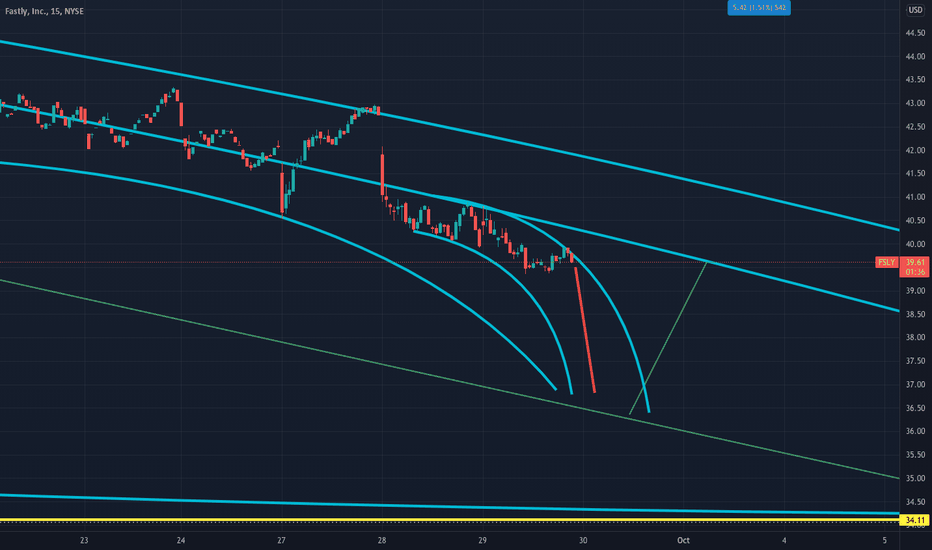This screenshot has height=550, width=932.
Task: Click the 42.00 price axis label
Action: (x=915, y=150)
